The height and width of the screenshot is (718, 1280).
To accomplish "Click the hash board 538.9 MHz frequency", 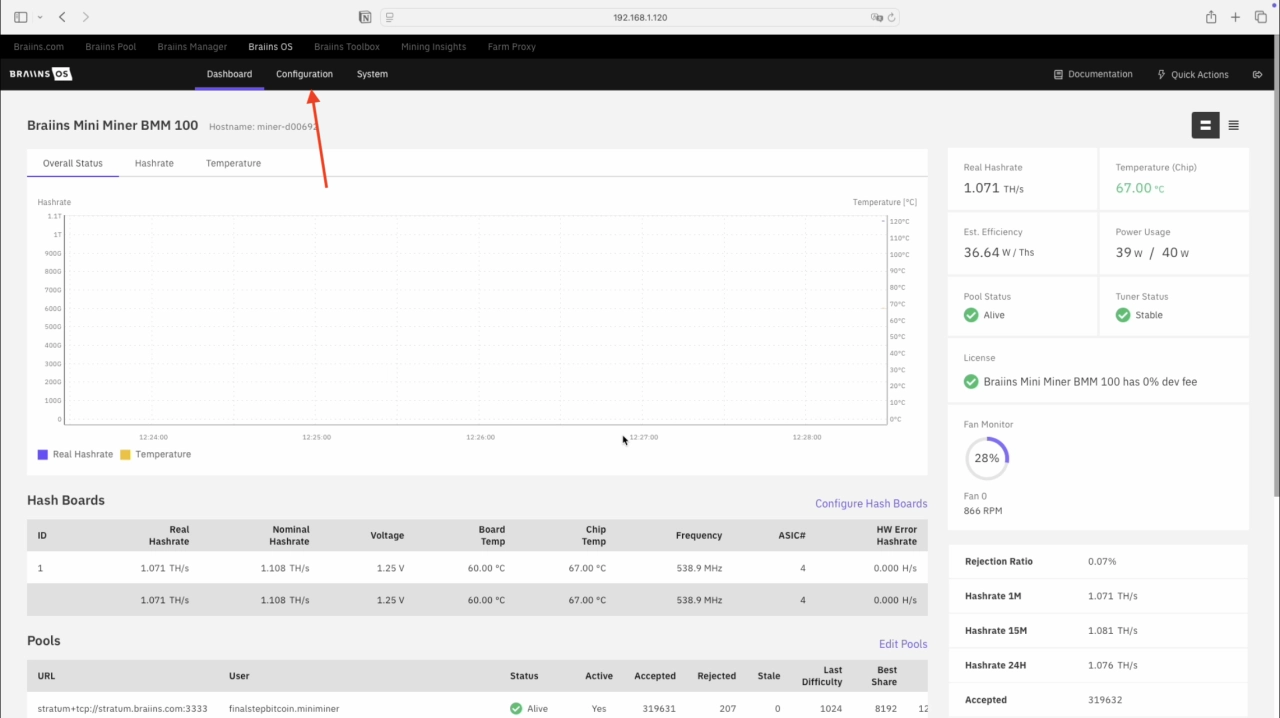I will pos(699,568).
